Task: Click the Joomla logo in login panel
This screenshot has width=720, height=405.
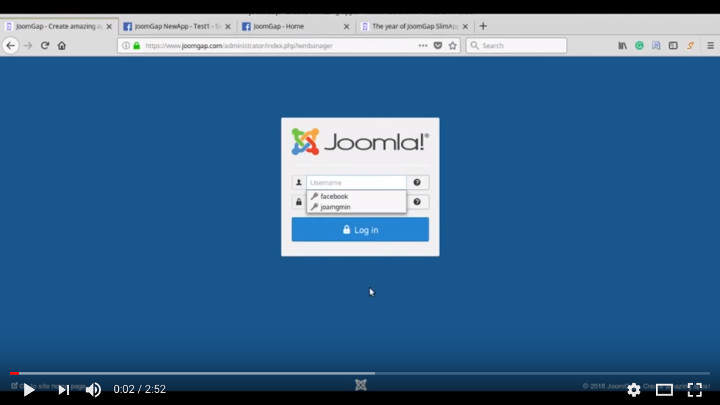Action: pos(360,141)
